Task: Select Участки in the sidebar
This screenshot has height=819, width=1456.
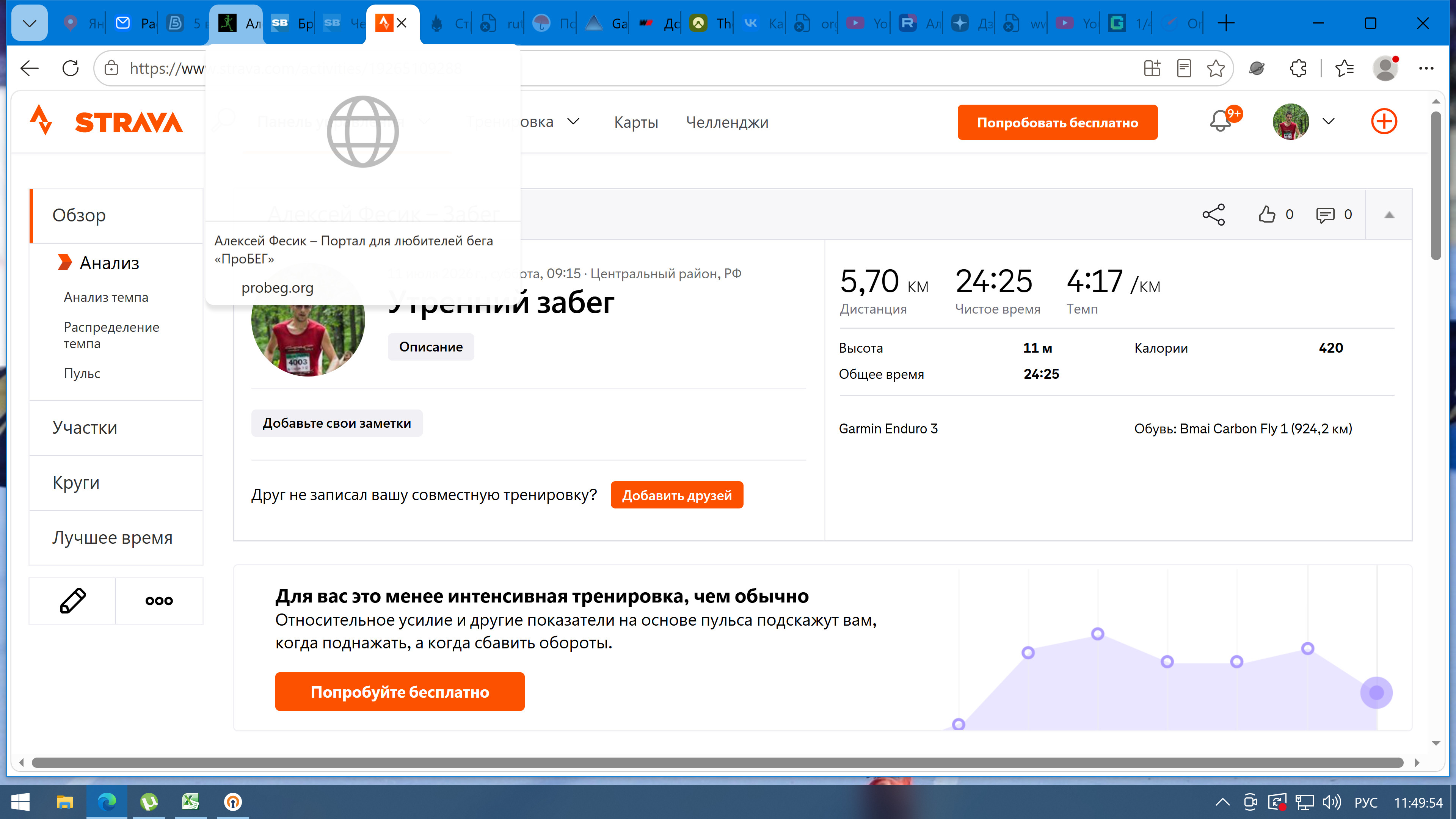Action: tap(116, 428)
